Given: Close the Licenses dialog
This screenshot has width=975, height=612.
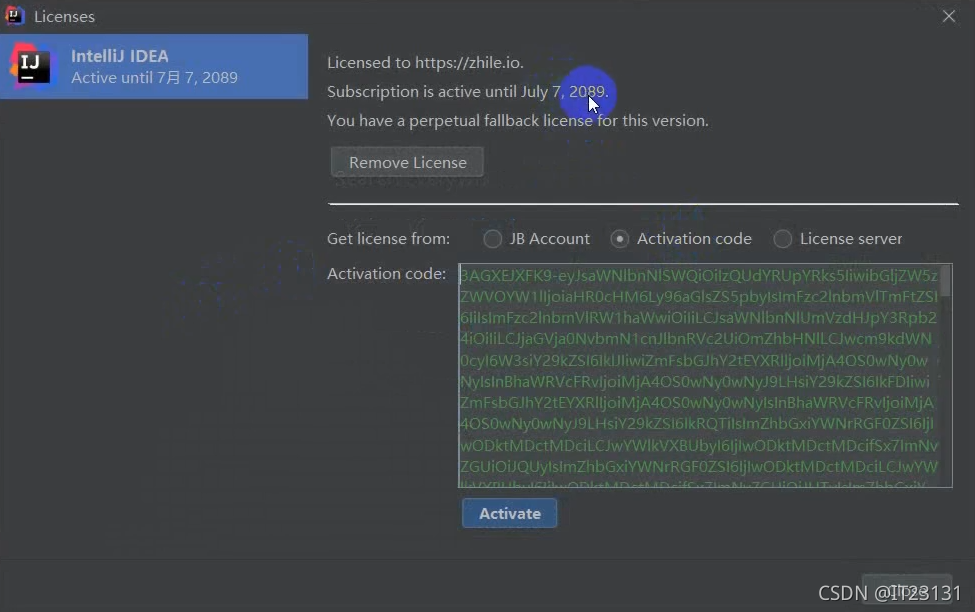Looking at the screenshot, I should (x=948, y=16).
